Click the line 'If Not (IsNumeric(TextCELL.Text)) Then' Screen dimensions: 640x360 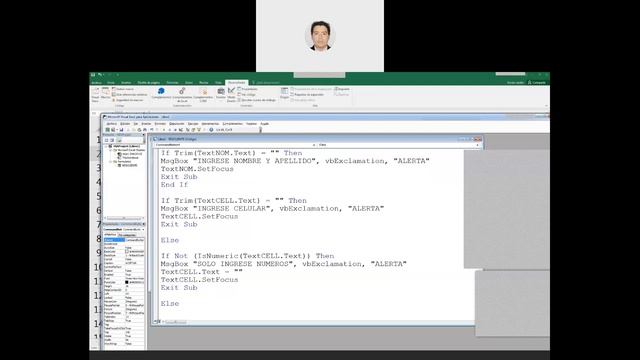tap(247, 256)
